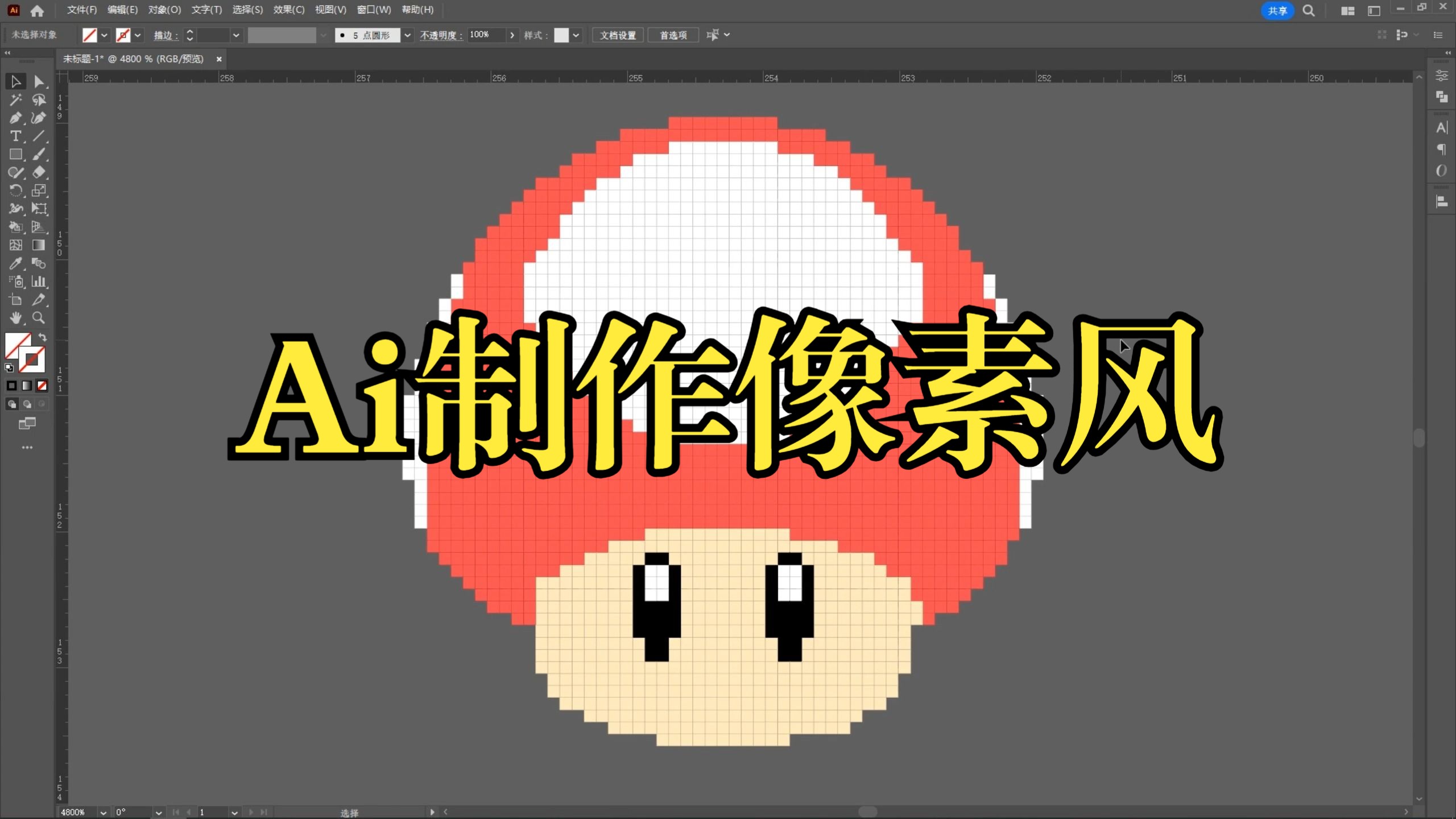The image size is (1456, 819).
Task: Open the 窗口(W) menu
Action: click(374, 10)
